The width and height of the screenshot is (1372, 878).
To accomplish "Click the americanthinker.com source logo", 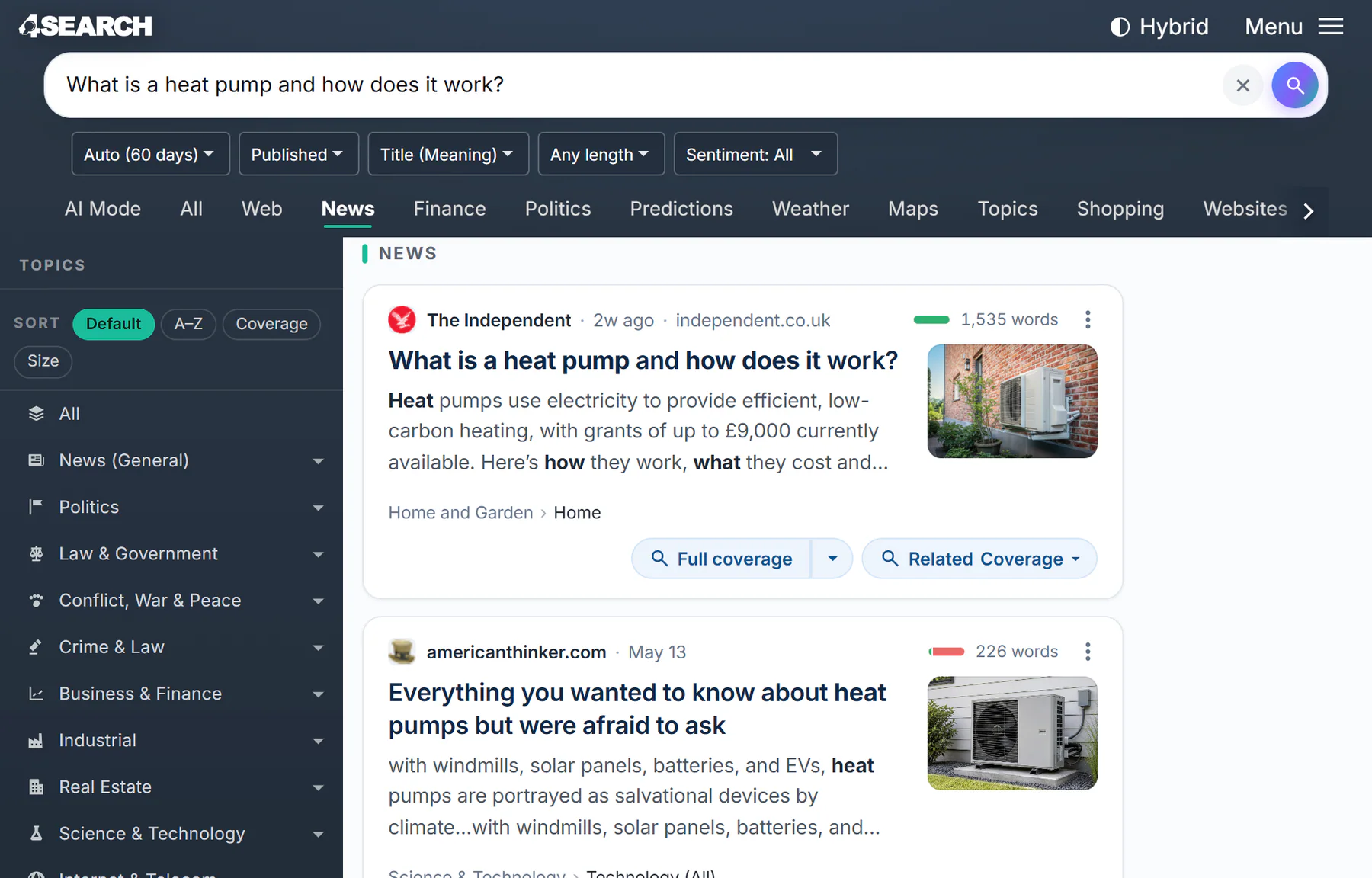I will [402, 652].
